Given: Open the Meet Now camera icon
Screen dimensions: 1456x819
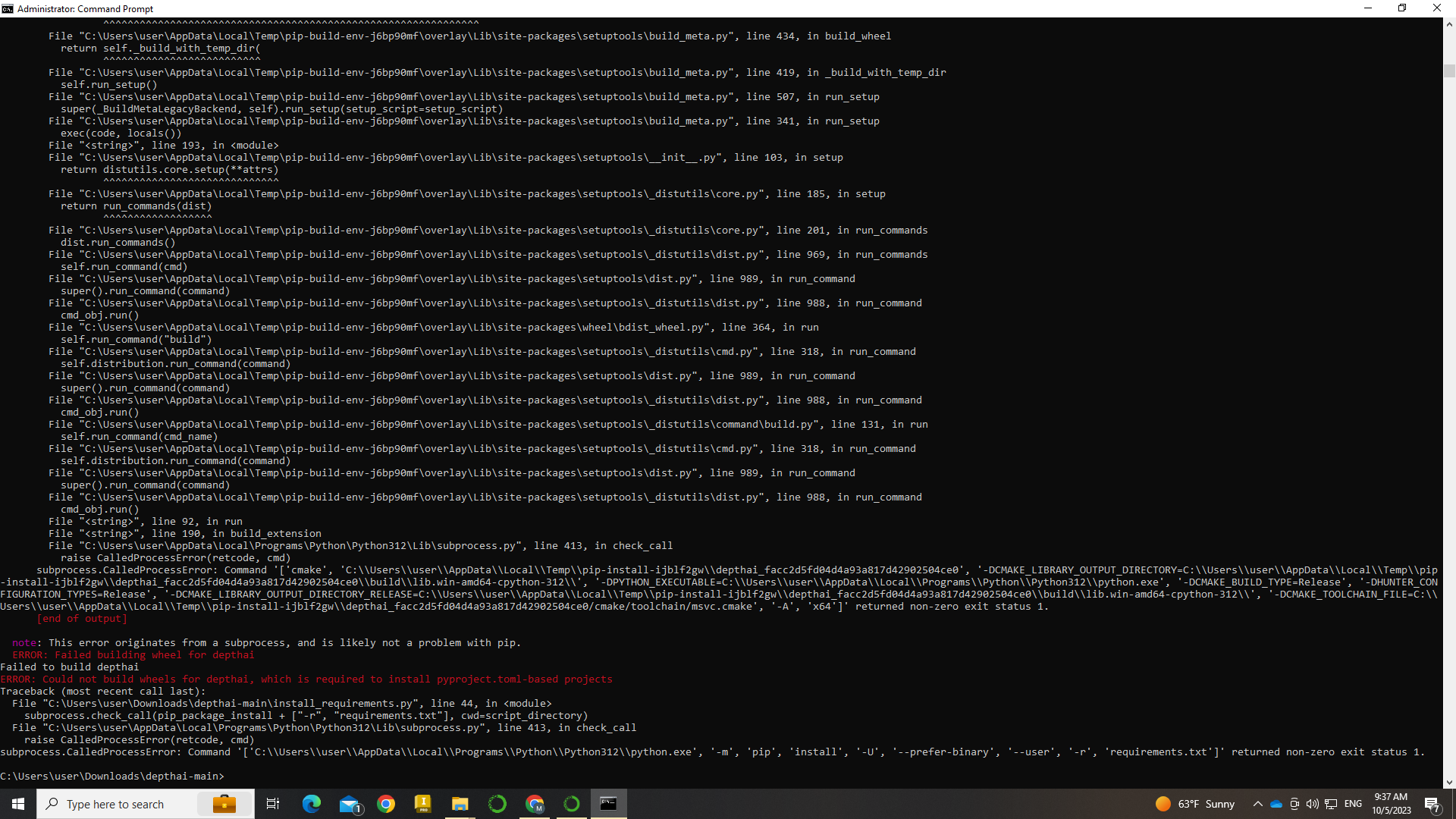Looking at the screenshot, I should [x=1294, y=804].
